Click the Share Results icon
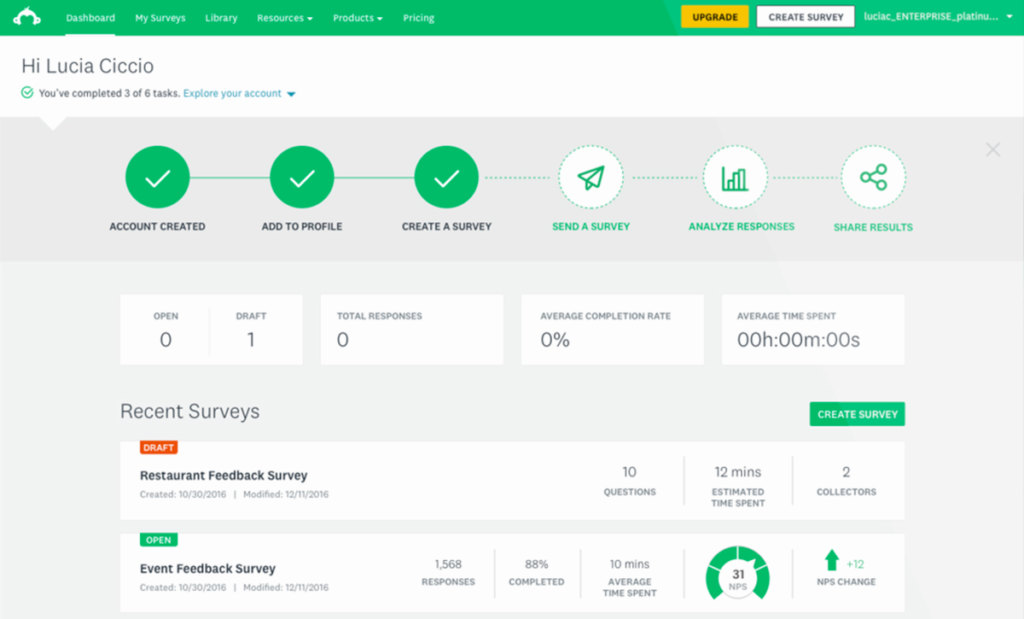Image resolution: width=1024 pixels, height=619 pixels. [873, 178]
